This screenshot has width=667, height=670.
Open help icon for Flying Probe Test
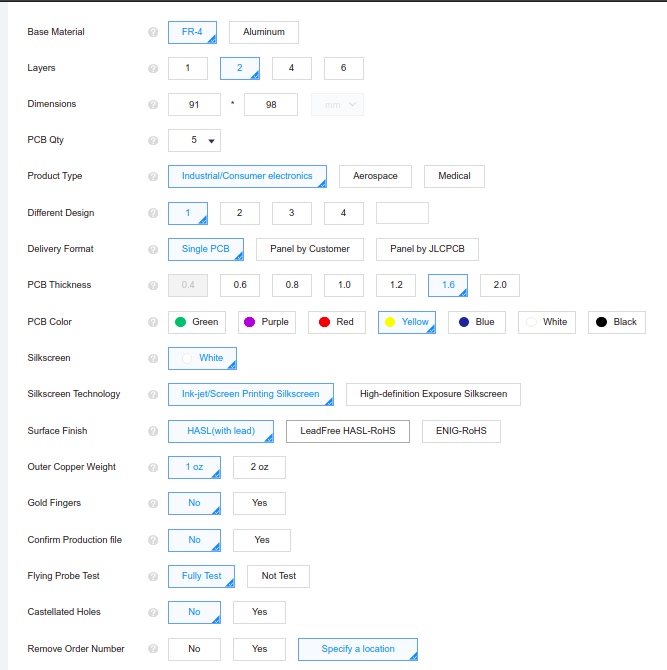click(x=153, y=576)
